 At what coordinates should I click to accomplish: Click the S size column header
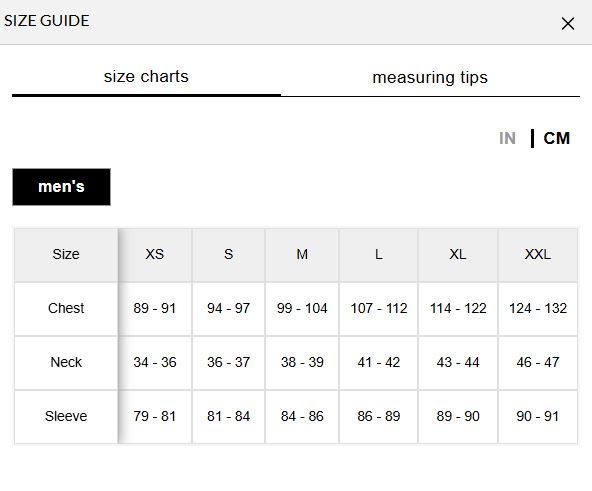click(228, 255)
